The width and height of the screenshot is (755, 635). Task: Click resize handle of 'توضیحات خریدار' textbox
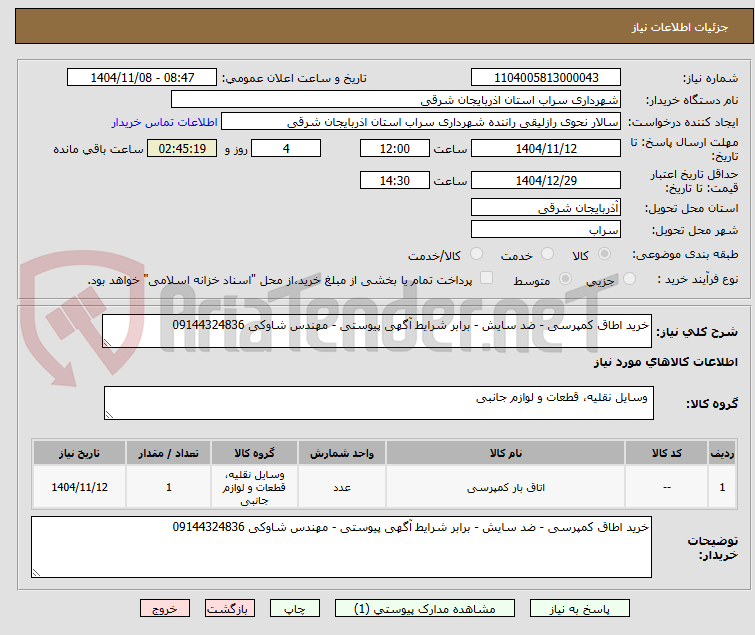(37, 572)
